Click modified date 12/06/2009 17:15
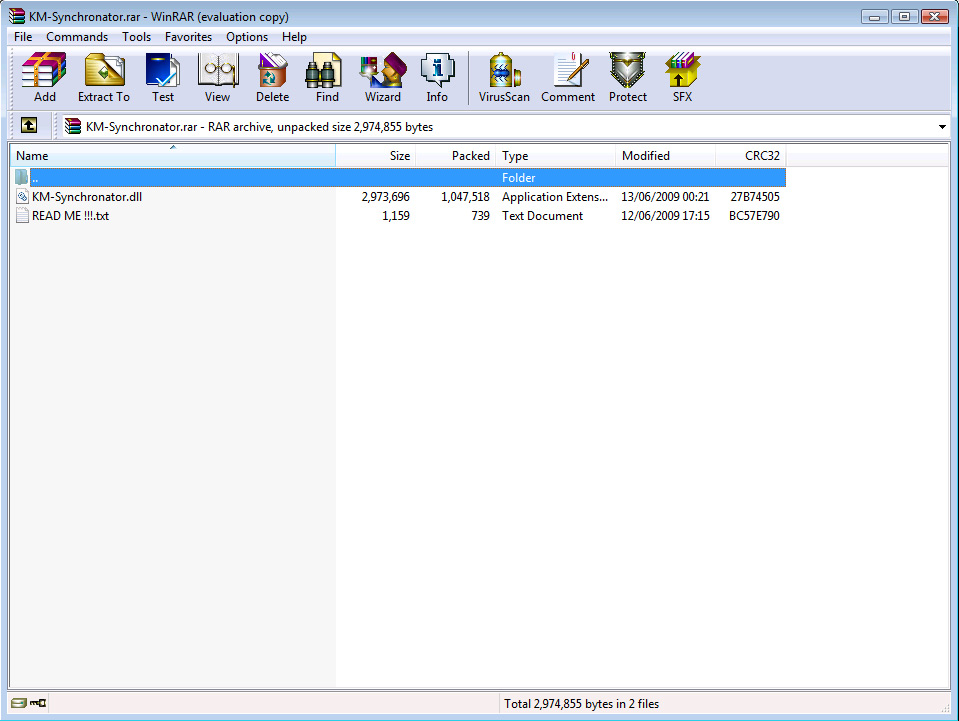The image size is (959, 721). (665, 216)
